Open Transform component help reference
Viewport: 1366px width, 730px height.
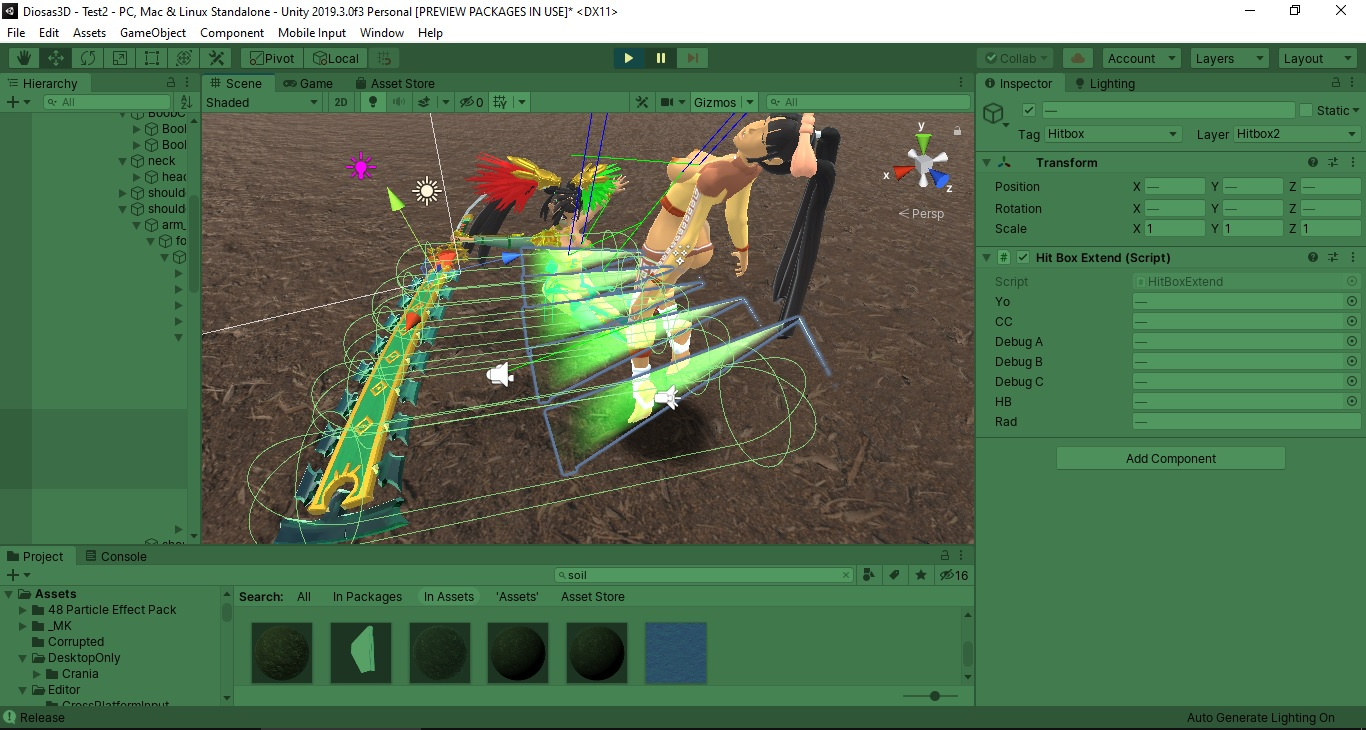coord(1313,162)
